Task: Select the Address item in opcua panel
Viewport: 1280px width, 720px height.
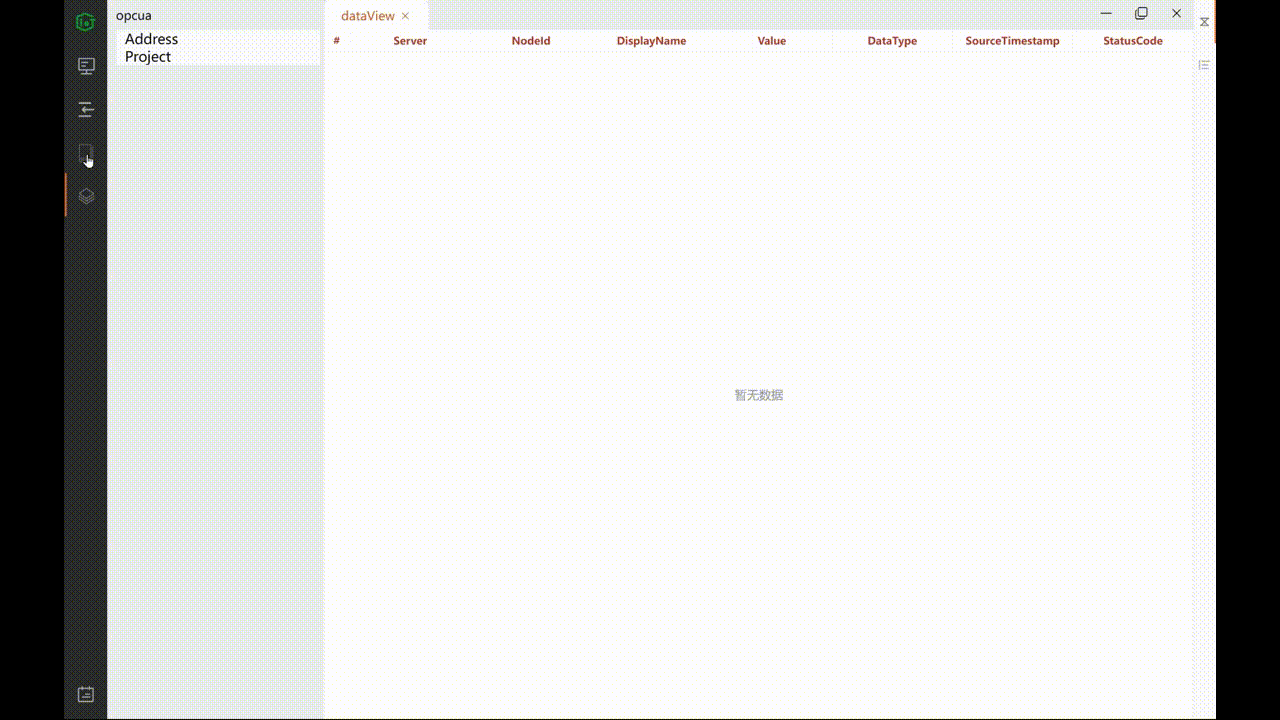Action: click(151, 39)
